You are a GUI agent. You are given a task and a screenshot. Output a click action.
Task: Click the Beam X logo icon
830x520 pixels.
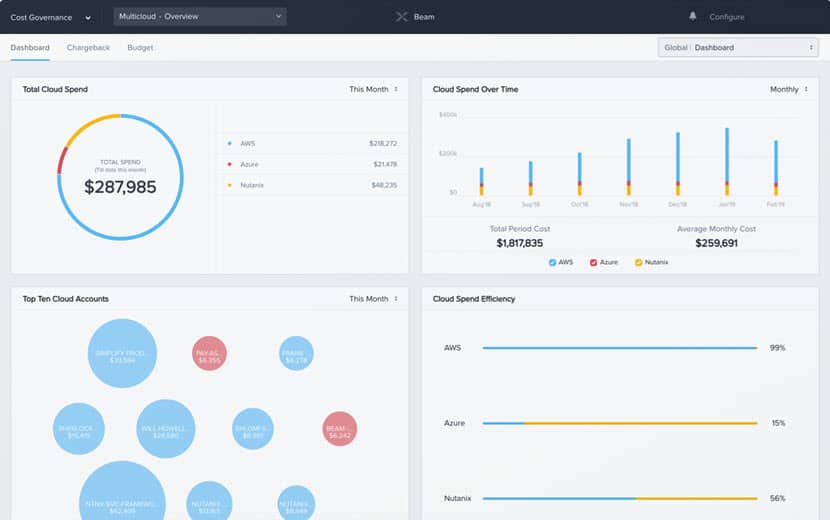pos(401,17)
